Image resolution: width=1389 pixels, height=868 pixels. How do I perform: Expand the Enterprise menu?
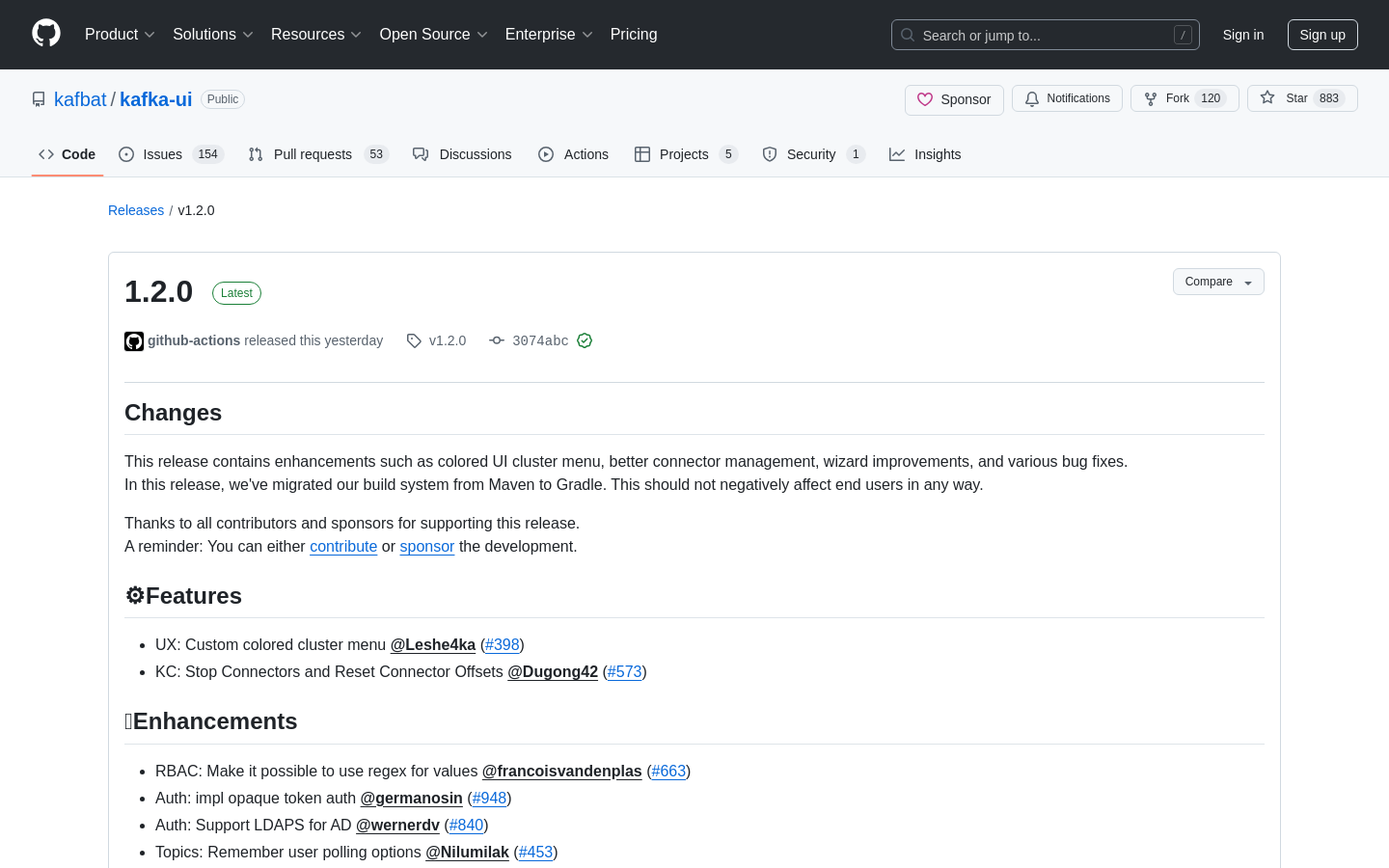coord(549,35)
